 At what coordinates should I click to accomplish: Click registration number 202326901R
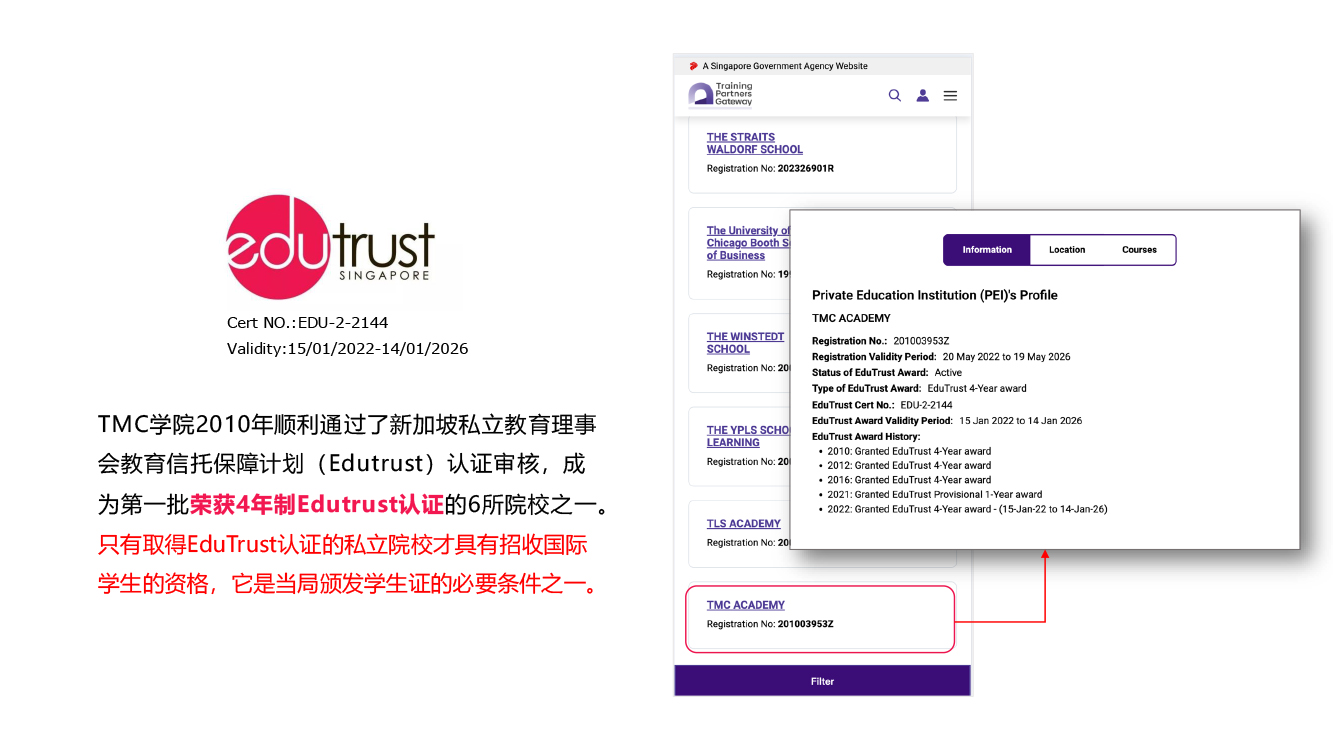point(806,168)
